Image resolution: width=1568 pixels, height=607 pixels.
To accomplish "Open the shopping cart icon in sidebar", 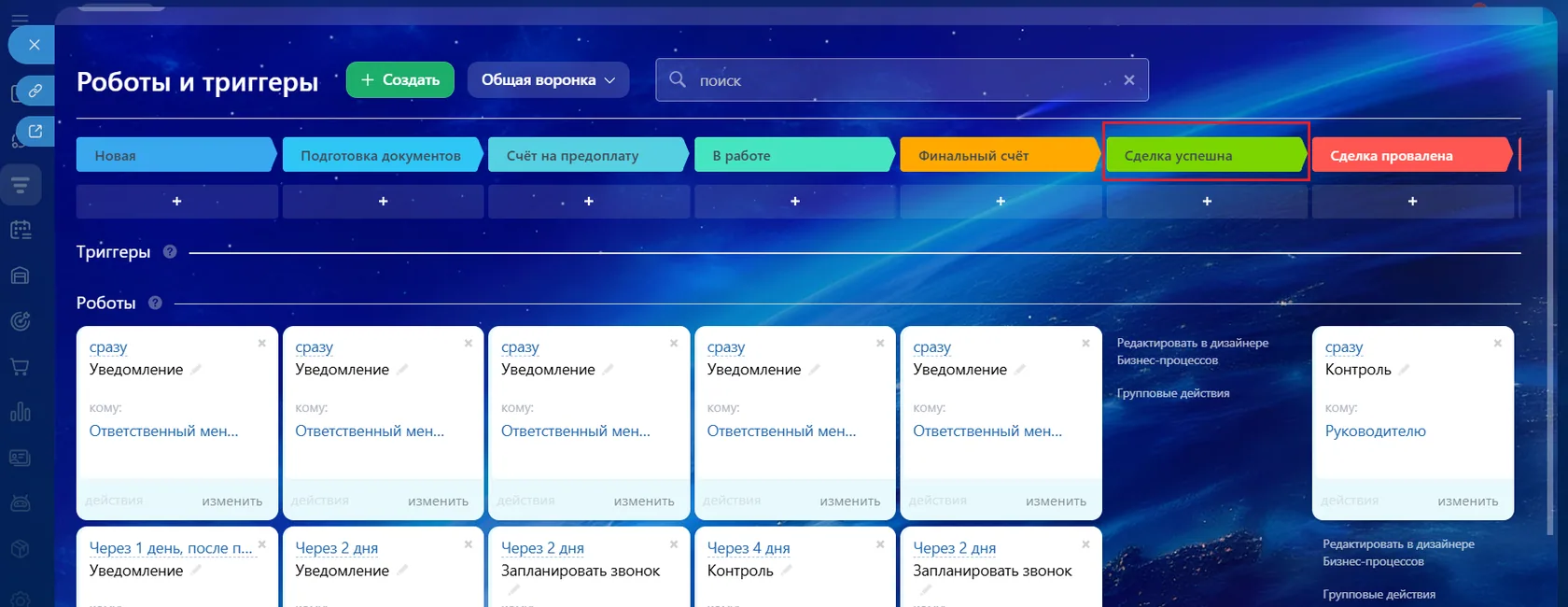I will 20,367.
